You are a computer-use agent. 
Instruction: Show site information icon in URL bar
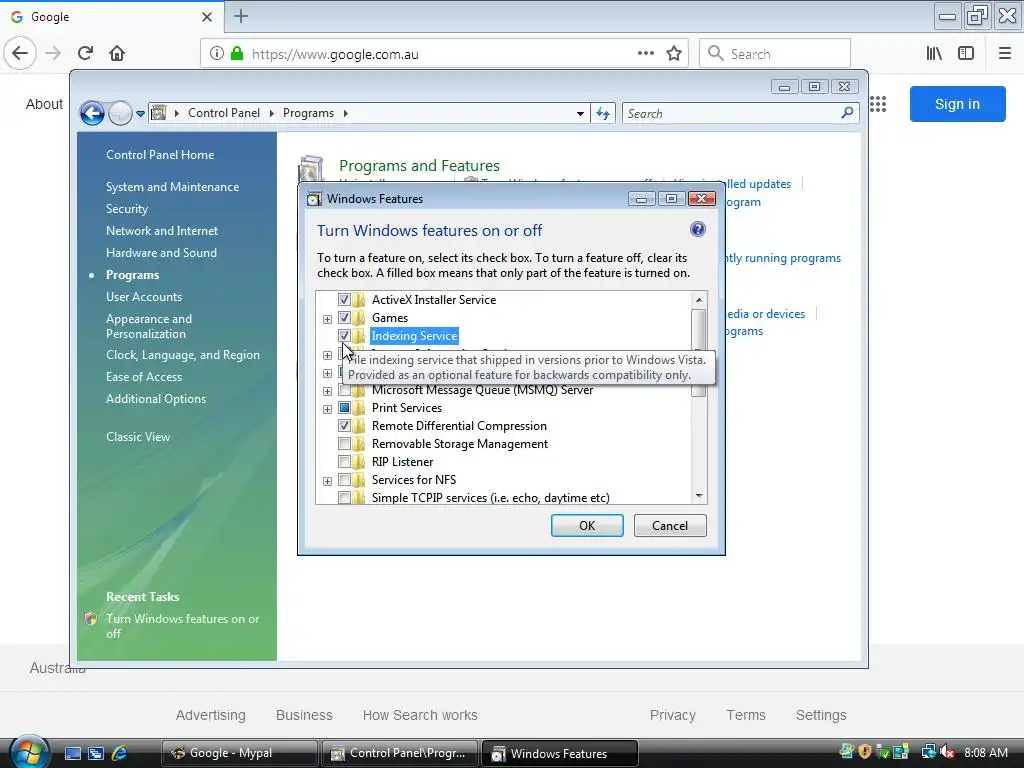[217, 54]
